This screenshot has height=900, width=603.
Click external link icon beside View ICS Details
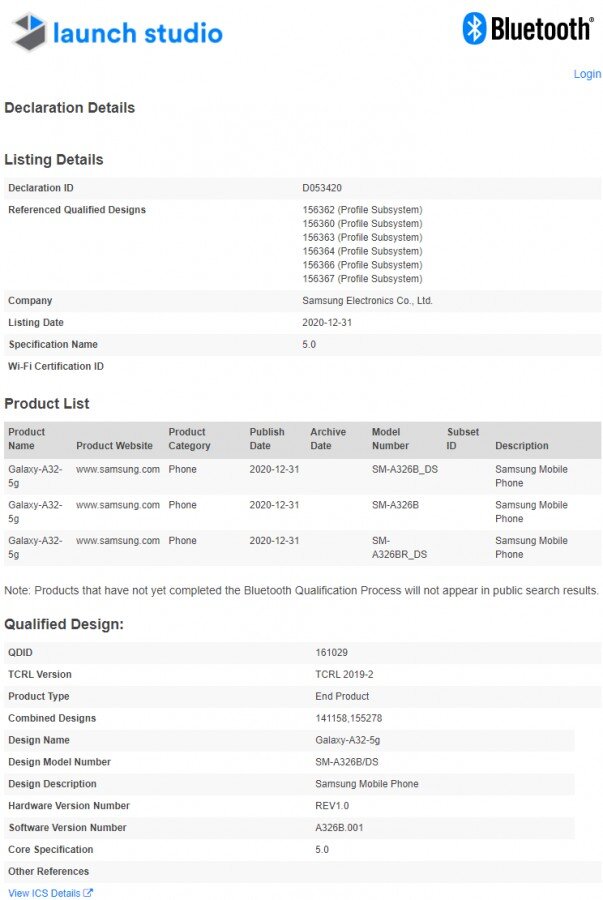click(x=88, y=893)
